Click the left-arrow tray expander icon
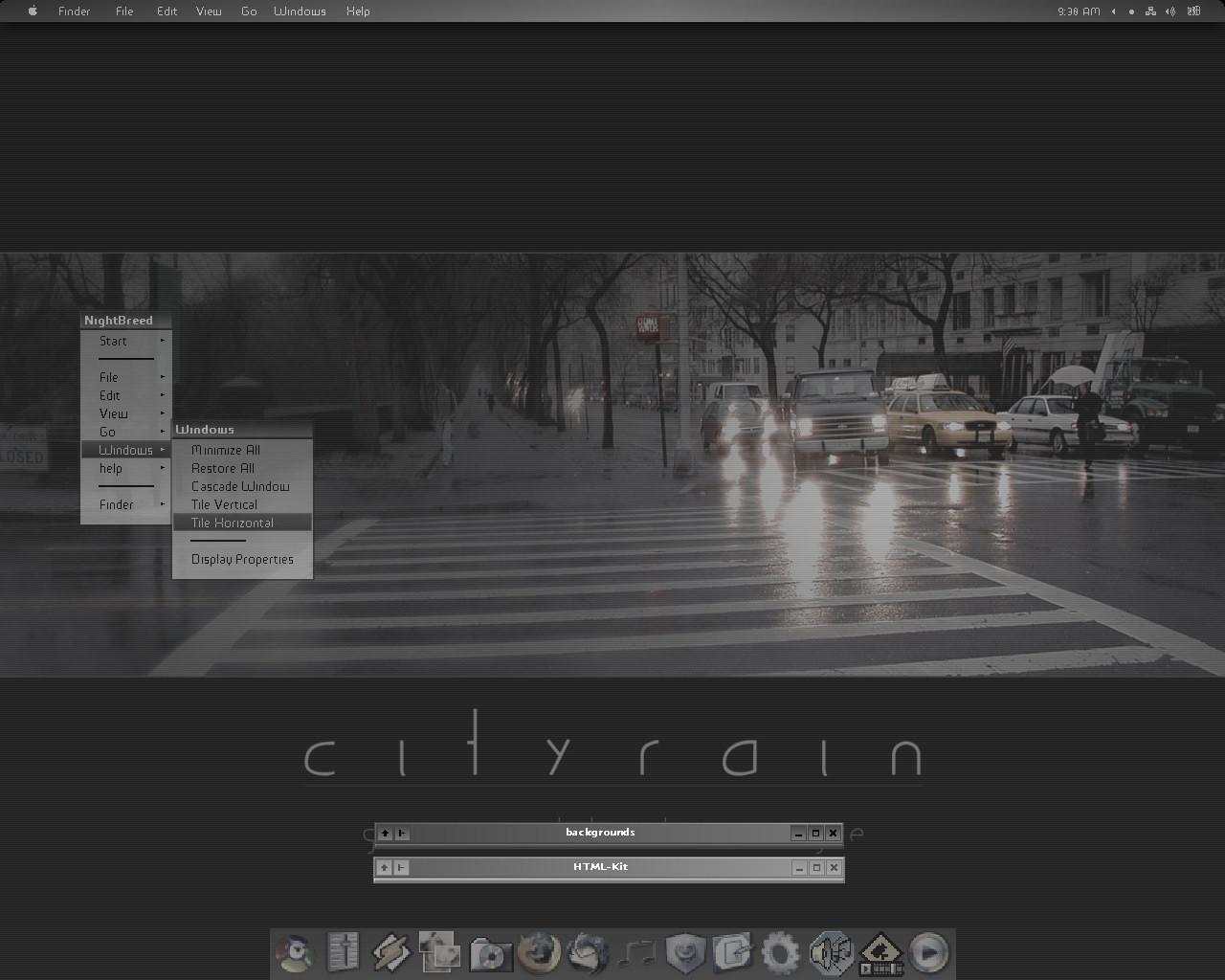 pyautogui.click(x=1113, y=11)
